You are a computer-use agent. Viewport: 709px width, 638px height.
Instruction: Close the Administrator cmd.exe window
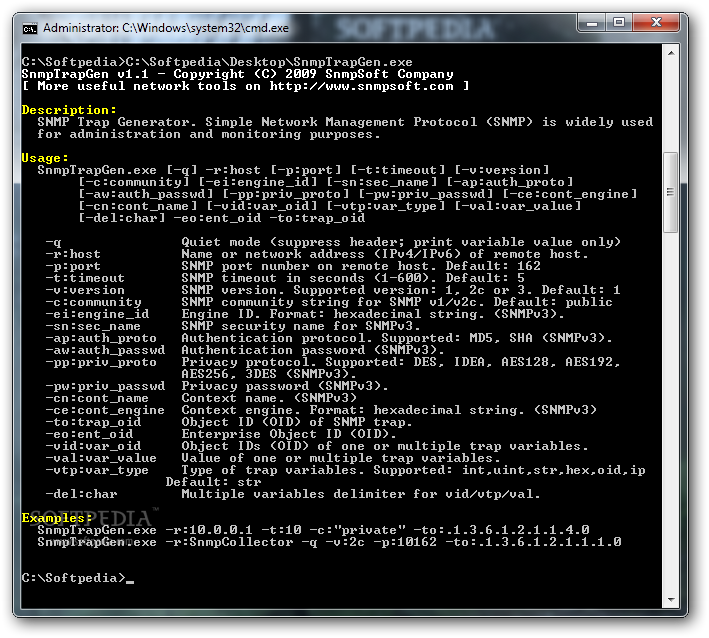[x=656, y=23]
